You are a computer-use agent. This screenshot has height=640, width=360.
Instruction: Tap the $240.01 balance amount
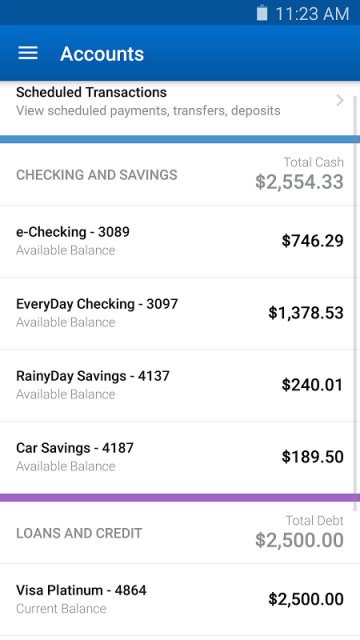tap(312, 385)
